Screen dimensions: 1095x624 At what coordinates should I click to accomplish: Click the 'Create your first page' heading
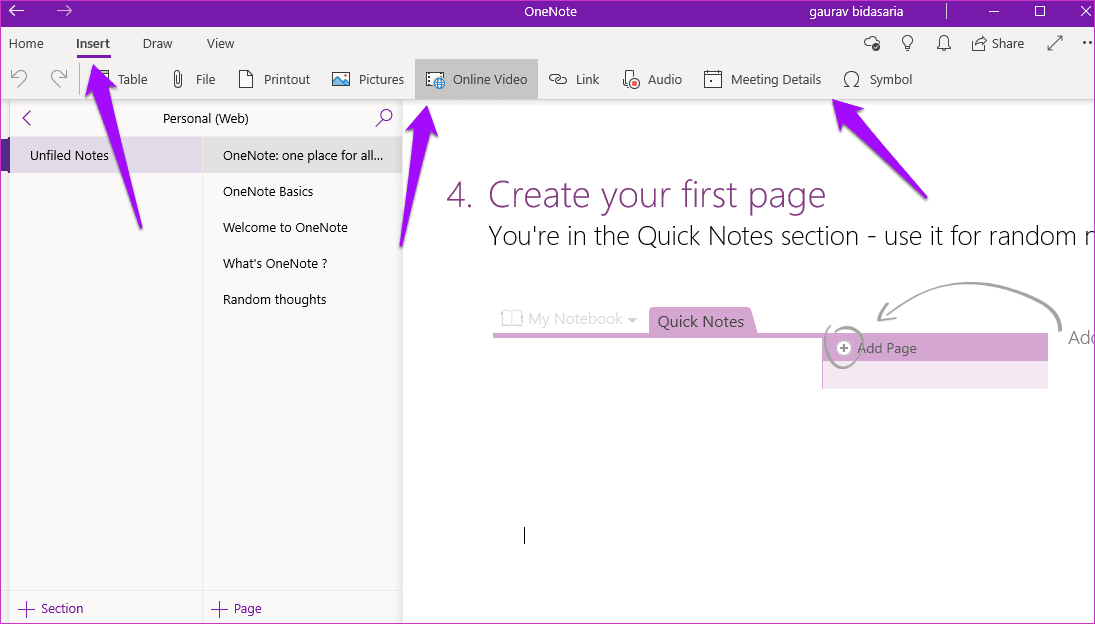point(656,195)
